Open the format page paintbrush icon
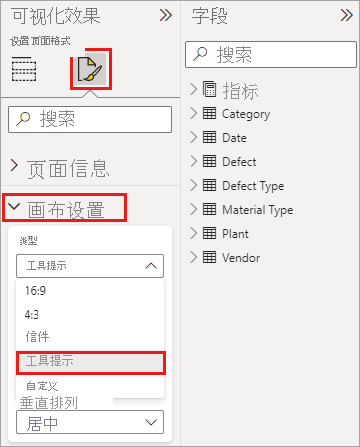360x447 pixels. (x=90, y=69)
